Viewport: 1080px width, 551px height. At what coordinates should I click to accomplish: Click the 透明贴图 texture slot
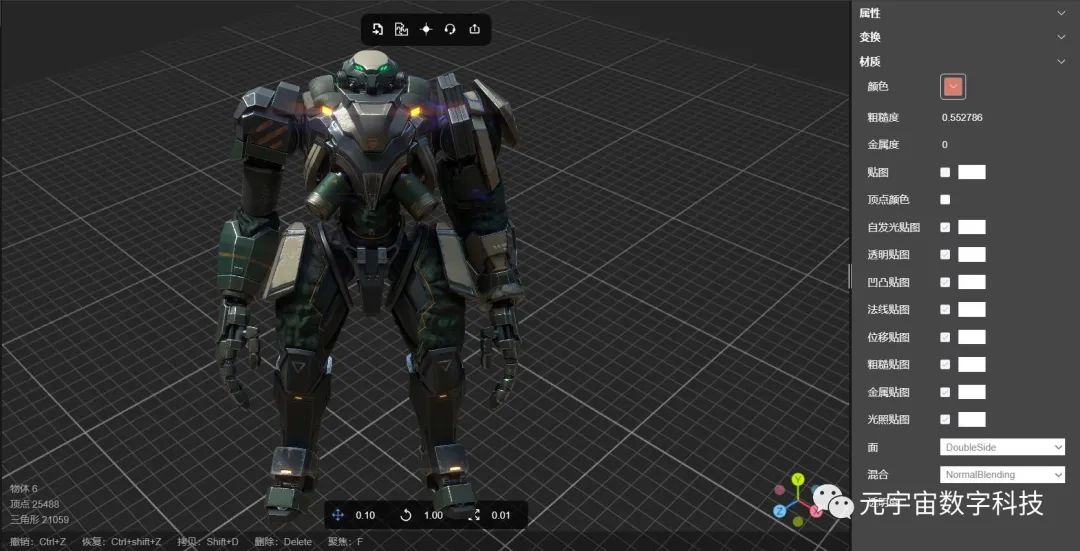972,255
